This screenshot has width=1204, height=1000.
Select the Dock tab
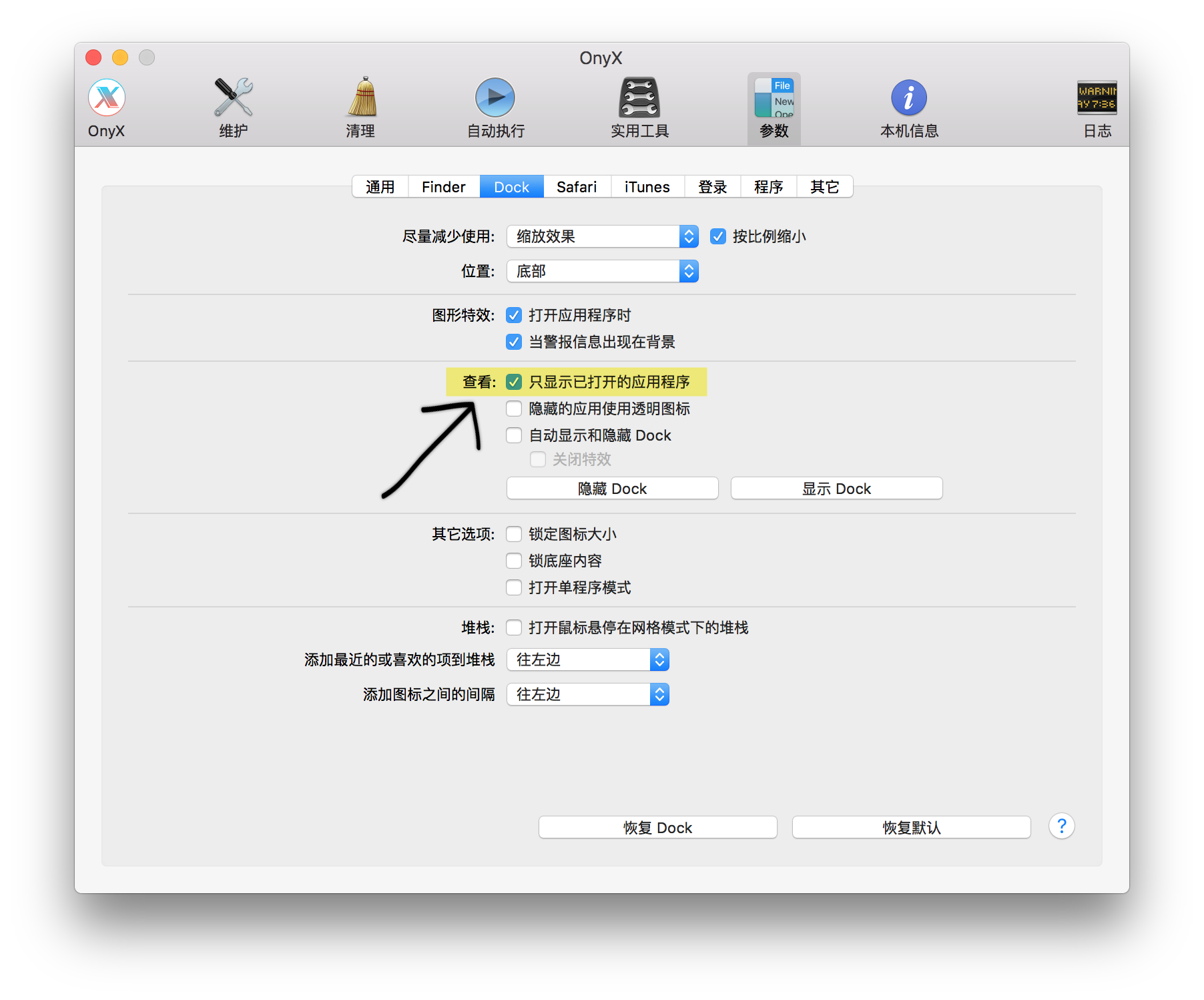pos(512,187)
